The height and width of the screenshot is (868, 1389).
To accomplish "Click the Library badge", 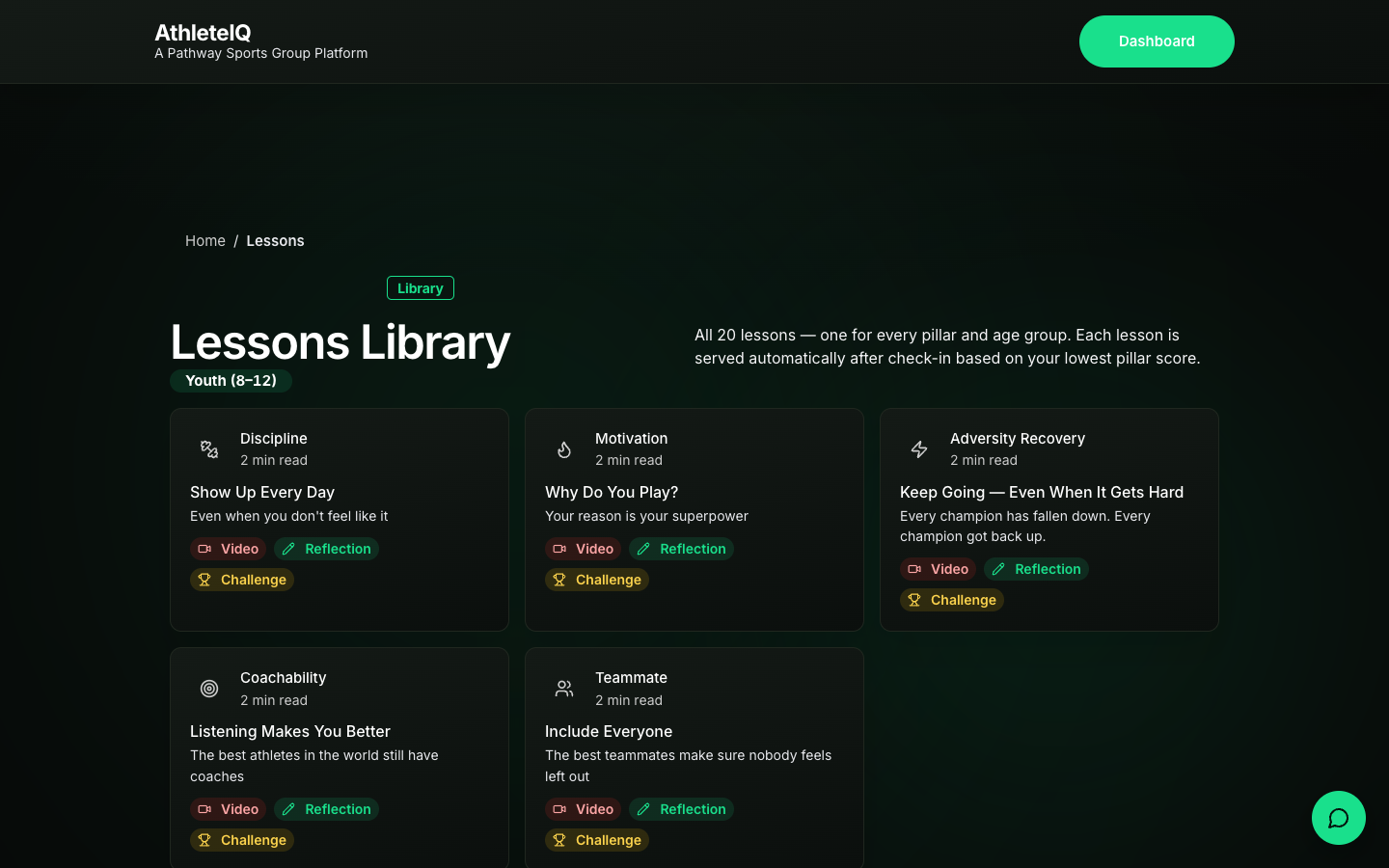I will tap(421, 288).
